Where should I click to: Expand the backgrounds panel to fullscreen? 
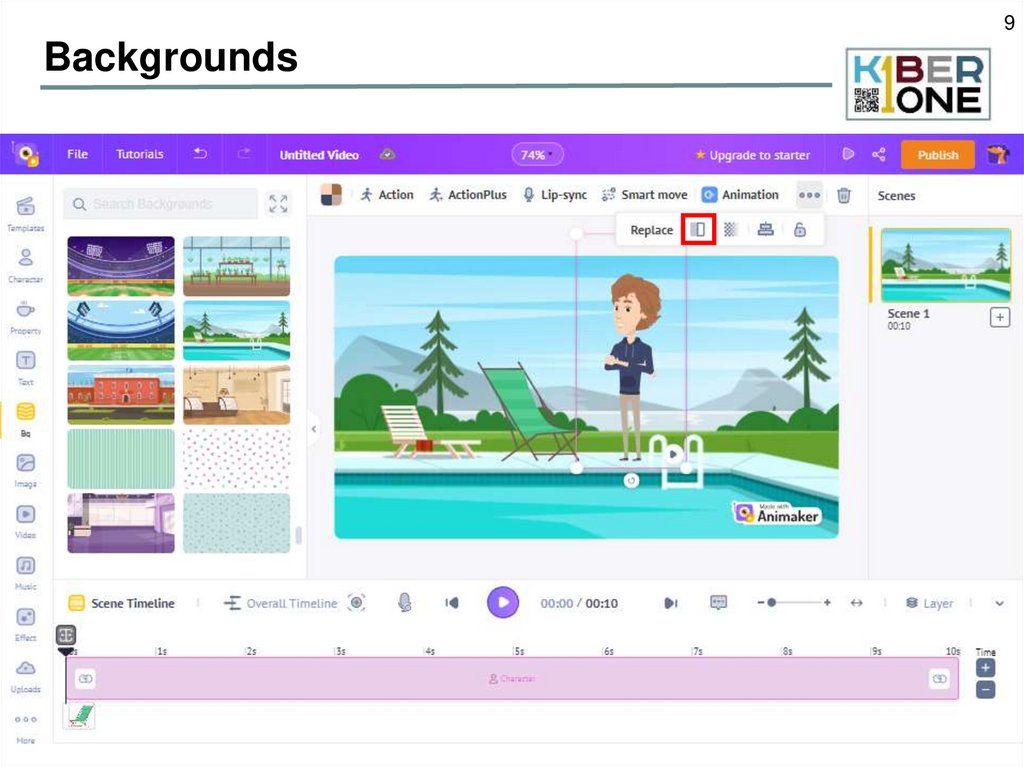[278, 204]
